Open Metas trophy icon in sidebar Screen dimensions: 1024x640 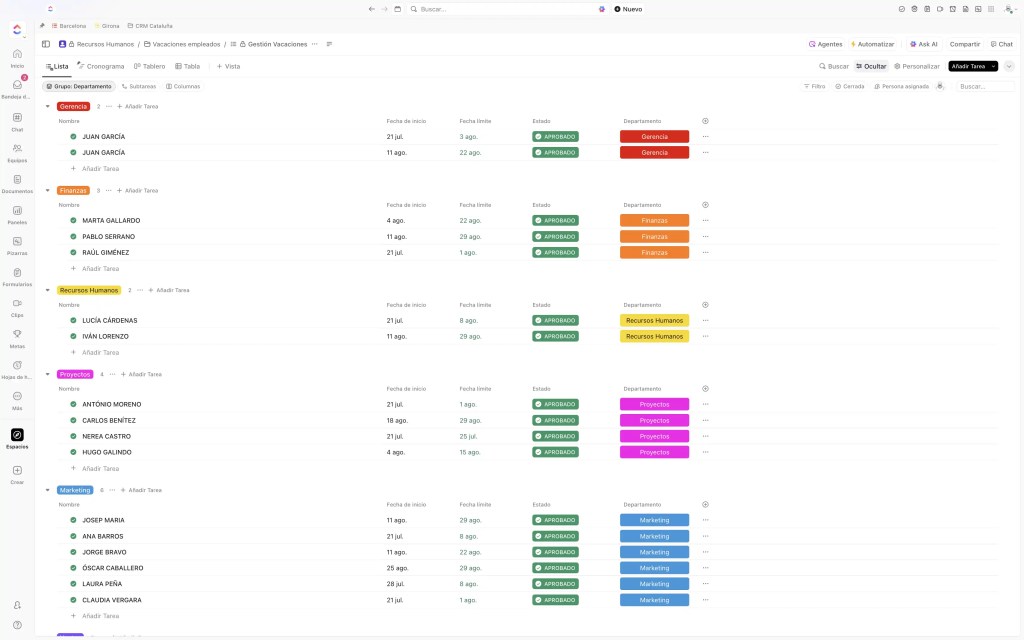tap(17, 334)
